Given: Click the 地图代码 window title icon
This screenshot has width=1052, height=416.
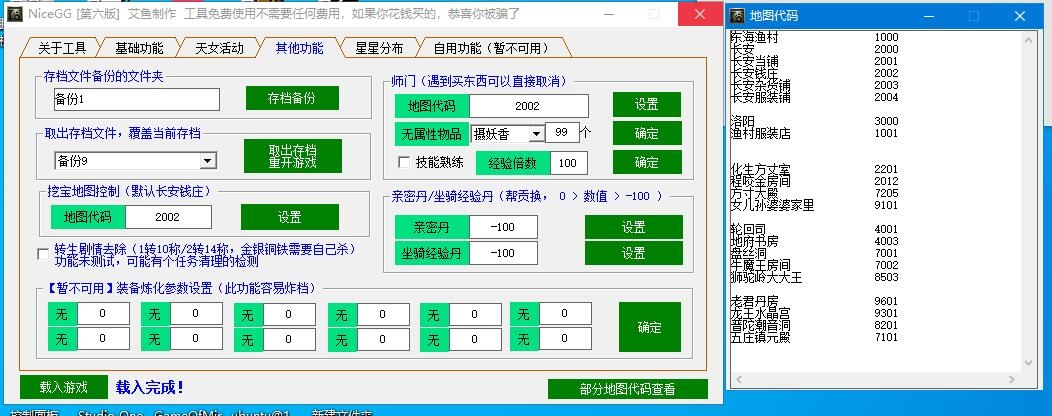Looking at the screenshot, I should pos(737,16).
